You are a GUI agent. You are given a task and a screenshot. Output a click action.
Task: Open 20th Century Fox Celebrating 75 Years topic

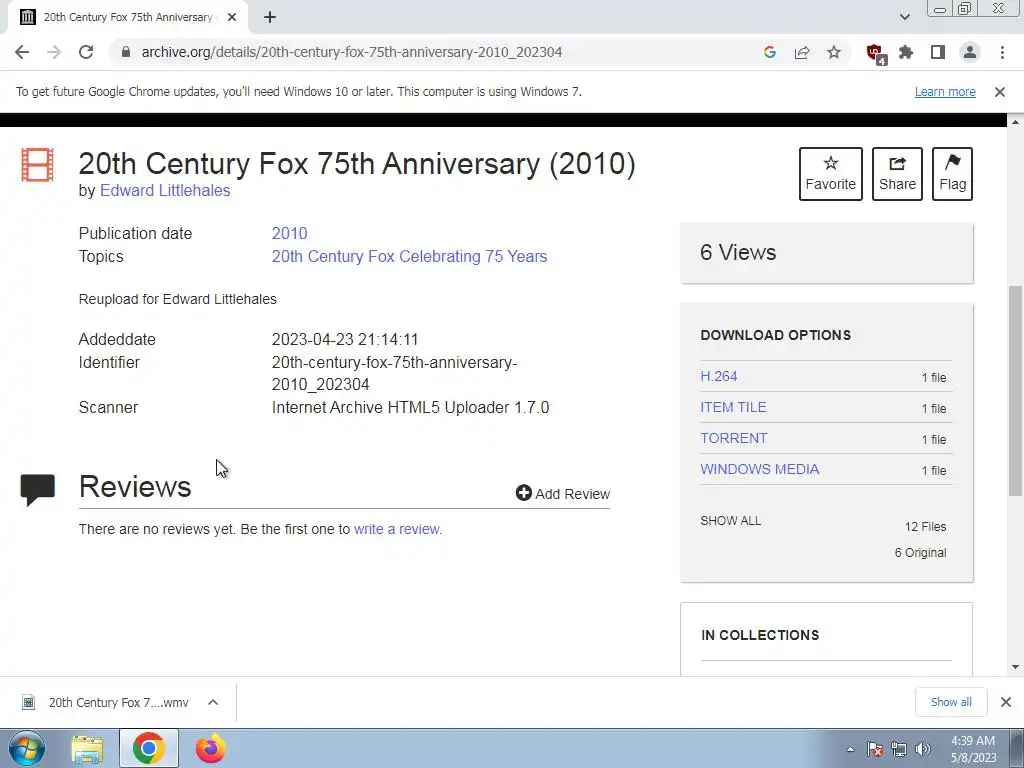tap(409, 257)
